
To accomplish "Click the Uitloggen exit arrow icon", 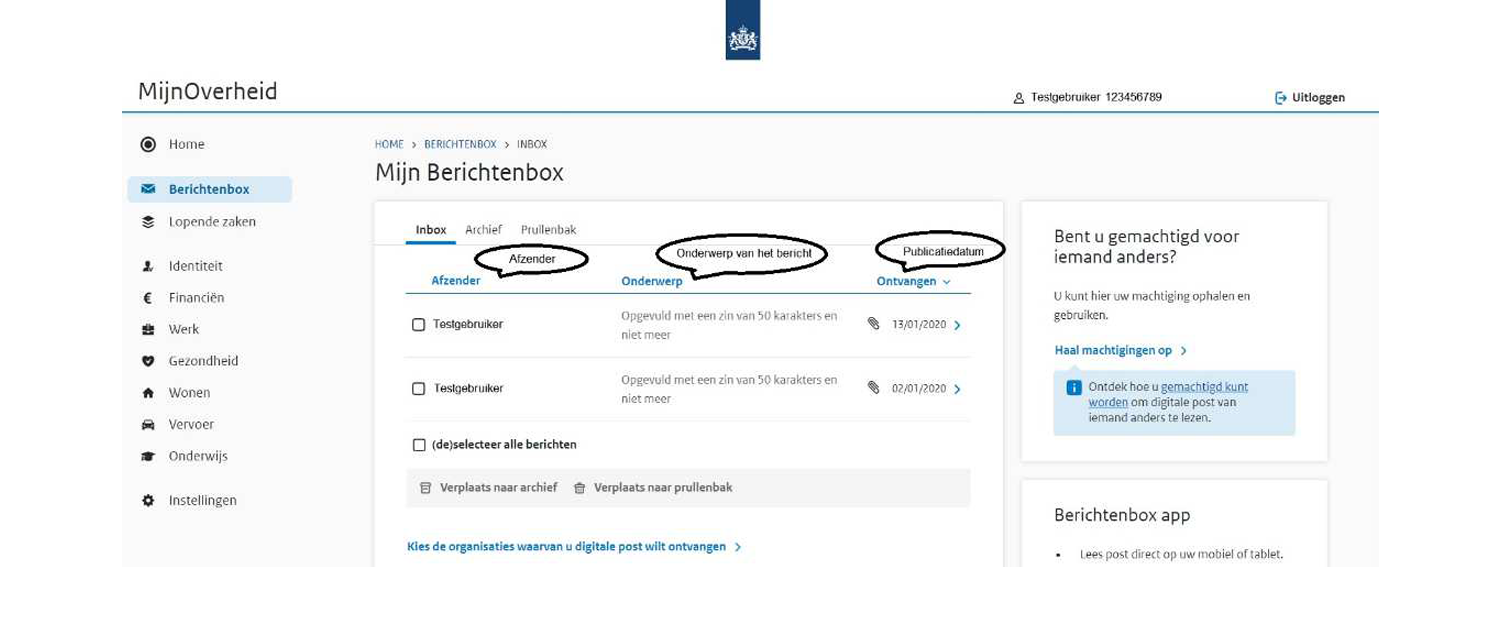I will click(1280, 98).
